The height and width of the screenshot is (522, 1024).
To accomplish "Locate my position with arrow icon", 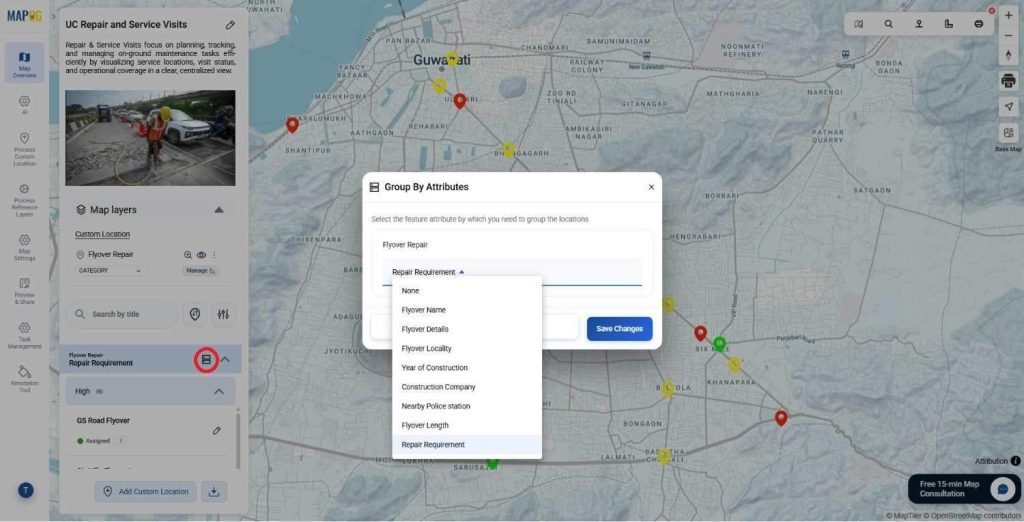I will [1008, 106].
